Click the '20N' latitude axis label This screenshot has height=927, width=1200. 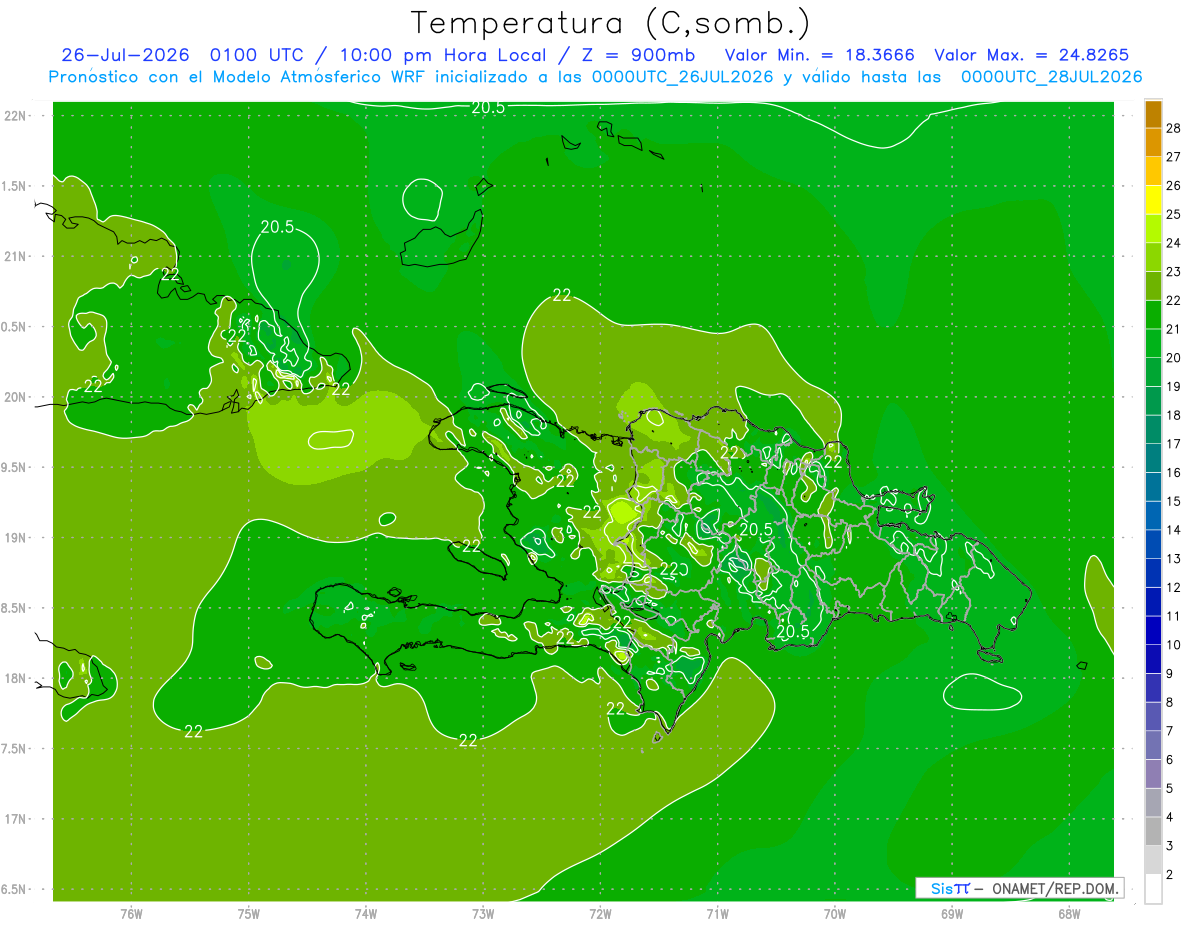point(16,397)
